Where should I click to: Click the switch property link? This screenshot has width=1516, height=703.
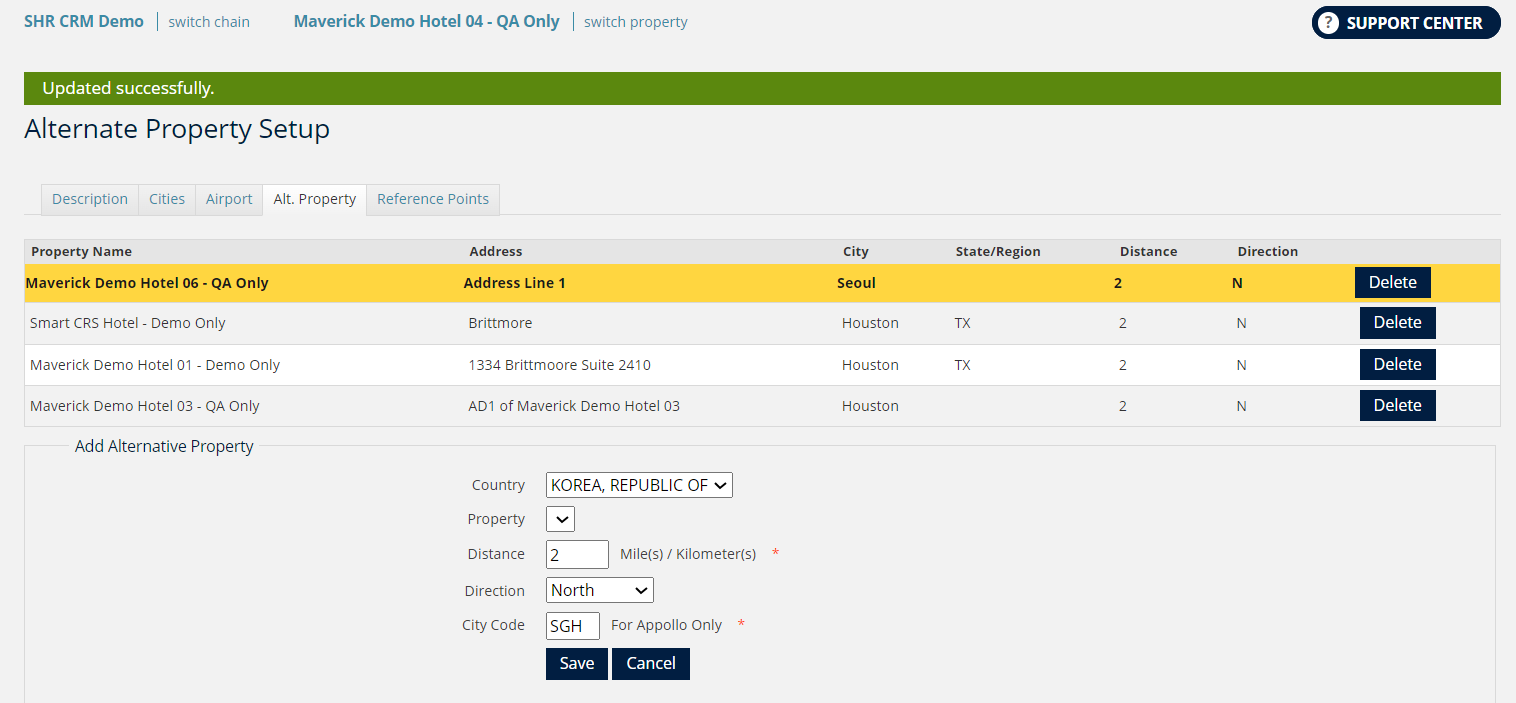click(636, 22)
